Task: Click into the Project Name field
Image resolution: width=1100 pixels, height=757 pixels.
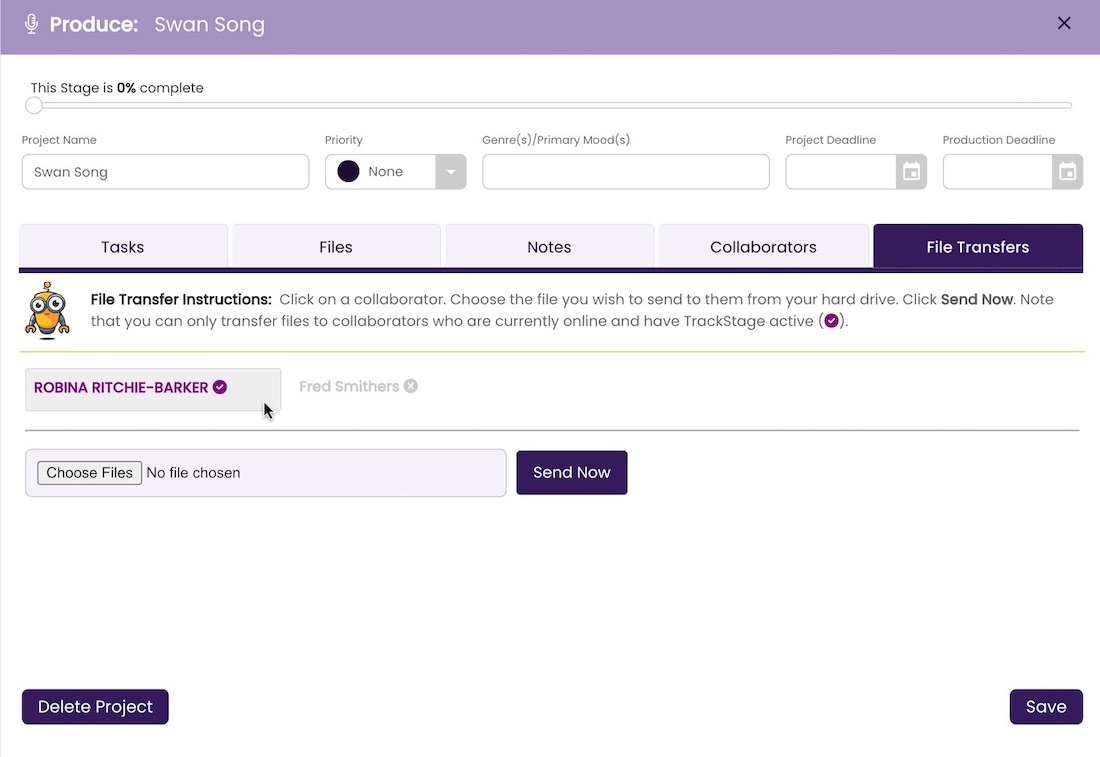Action: pyautogui.click(x=166, y=172)
